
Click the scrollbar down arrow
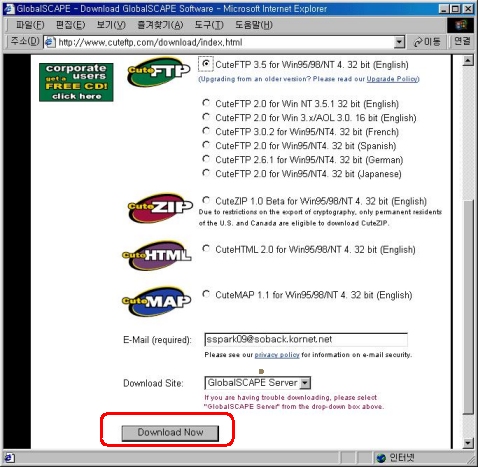point(468,443)
